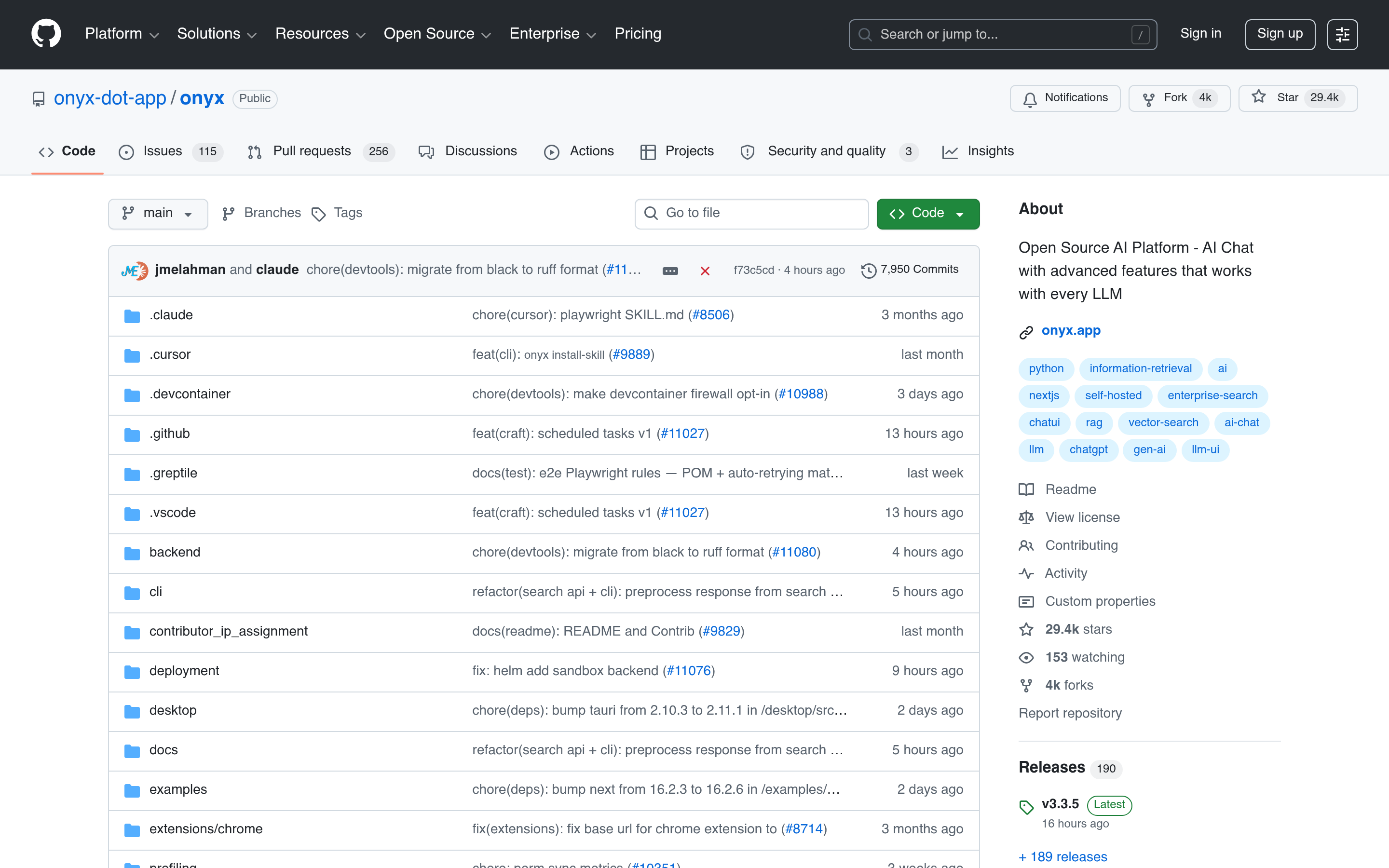Open the Actions tab

(x=579, y=151)
